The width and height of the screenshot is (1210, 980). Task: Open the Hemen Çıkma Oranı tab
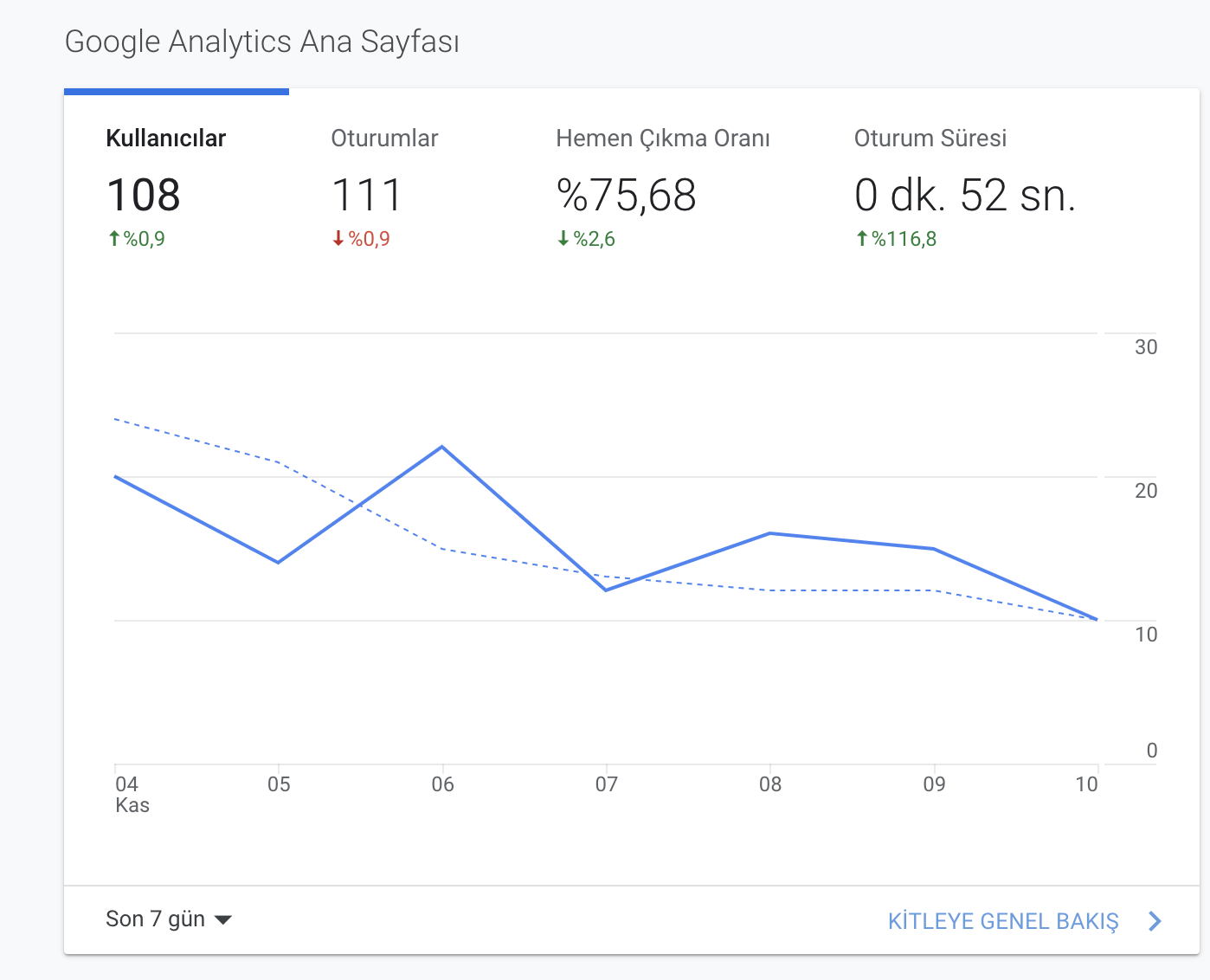pos(662,186)
